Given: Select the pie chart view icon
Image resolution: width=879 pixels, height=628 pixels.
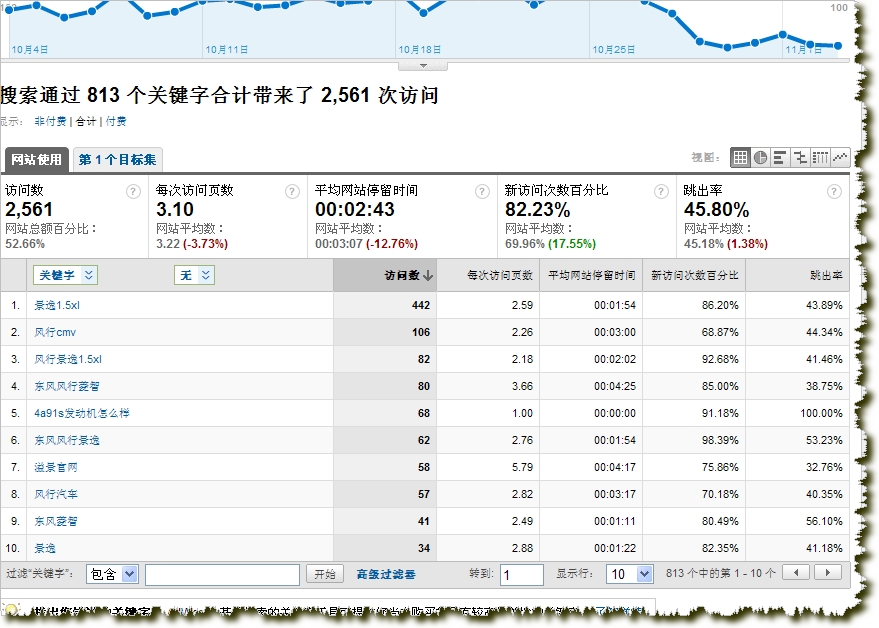Looking at the screenshot, I should pos(760,158).
